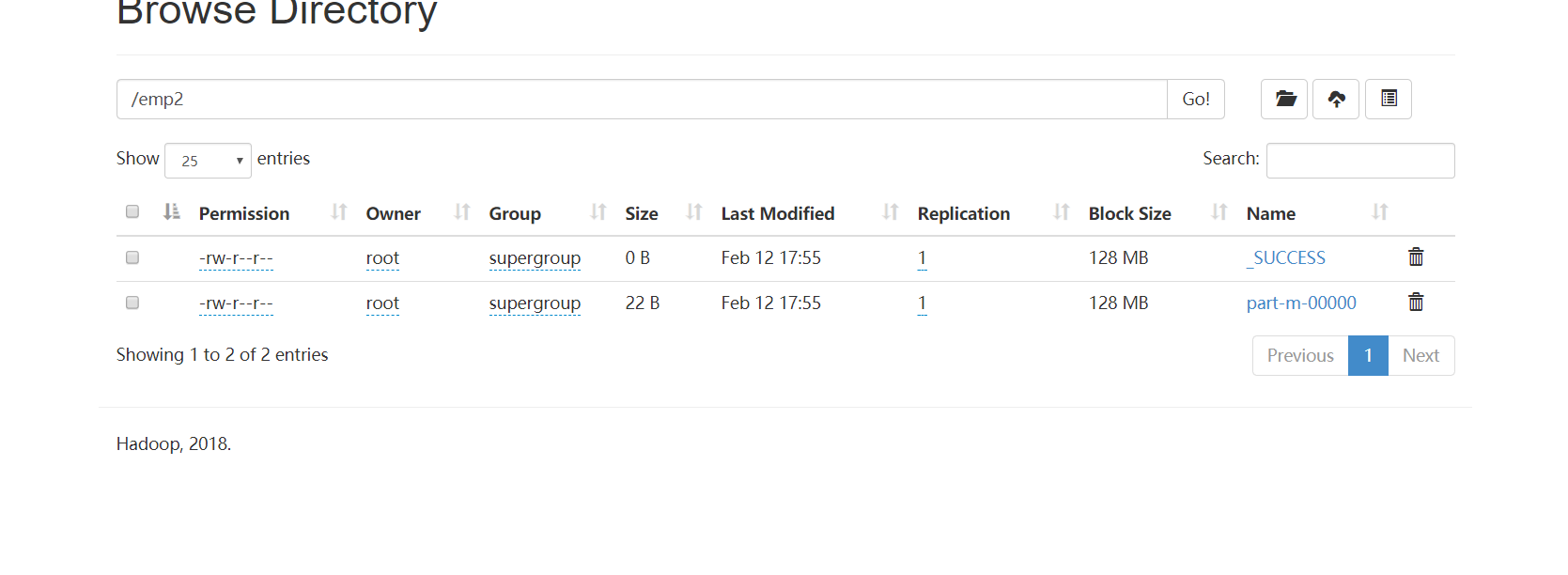Sort by Name column arrows
Screen dimensions: 1568x575
point(1380,212)
